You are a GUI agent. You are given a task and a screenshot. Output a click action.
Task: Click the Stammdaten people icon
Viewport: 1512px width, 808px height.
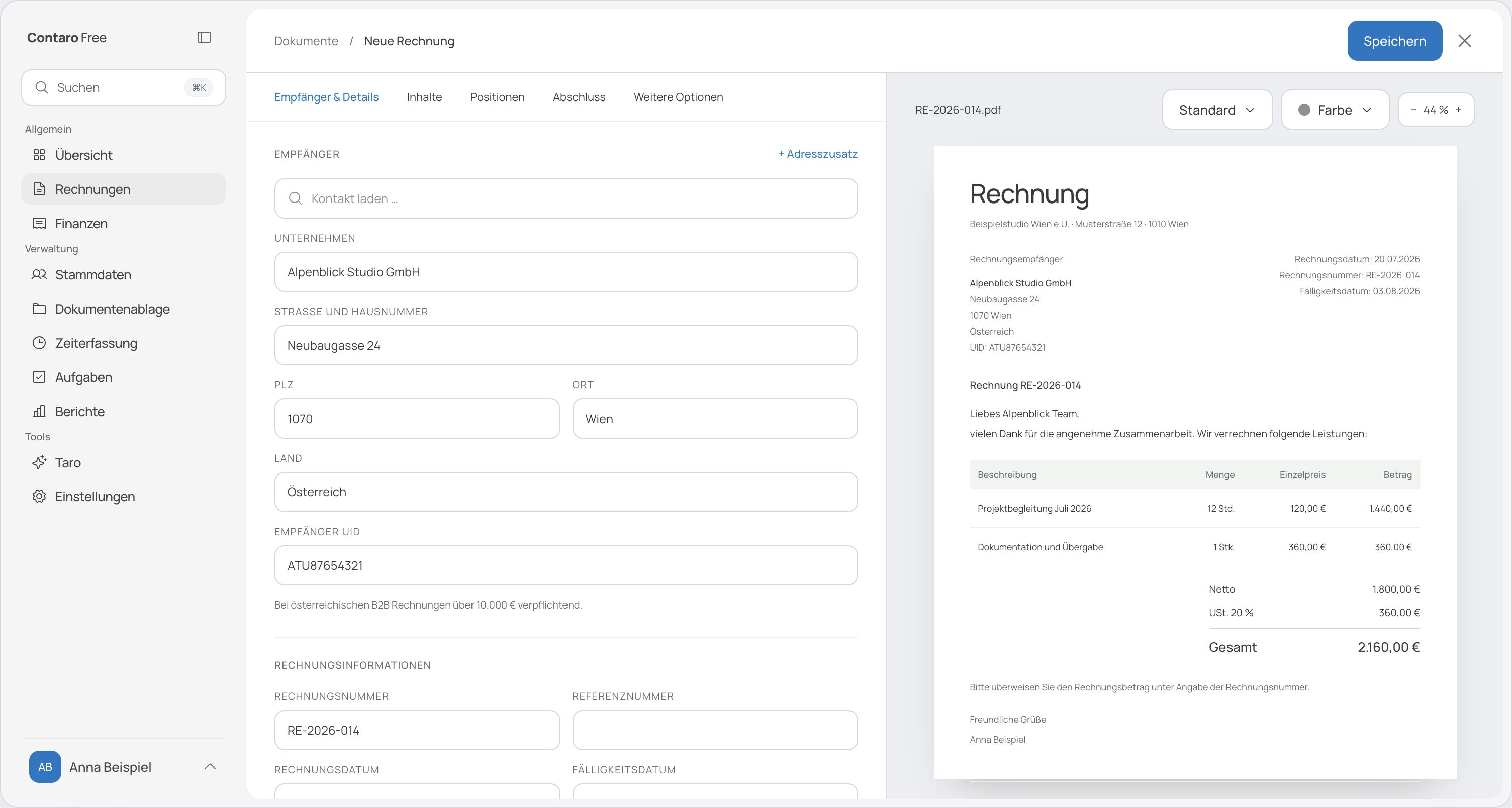coord(39,275)
